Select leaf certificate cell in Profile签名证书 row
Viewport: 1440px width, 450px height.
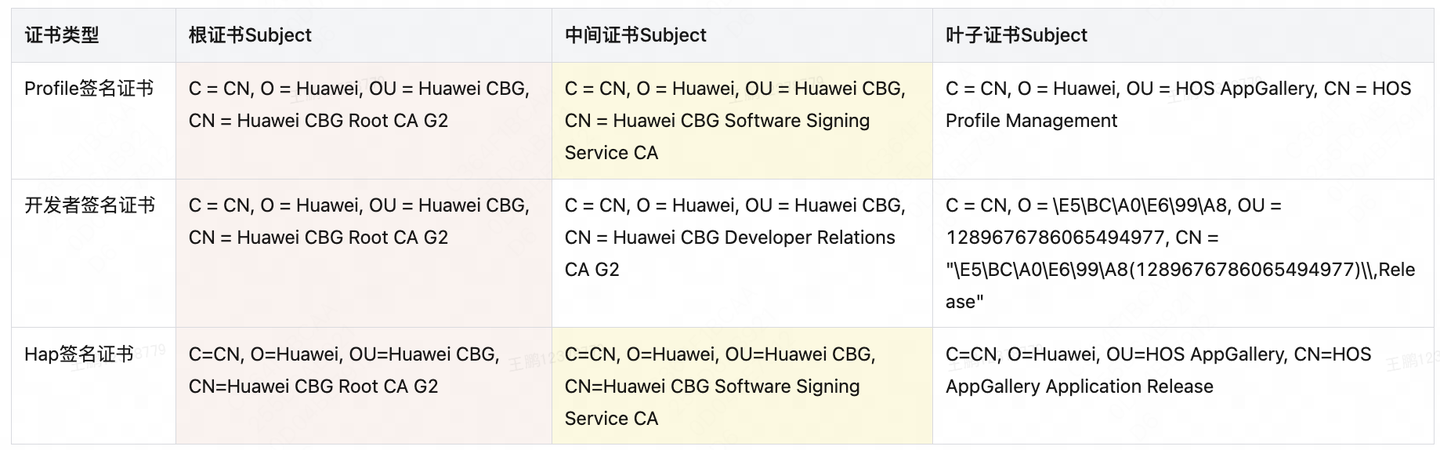[1178, 104]
